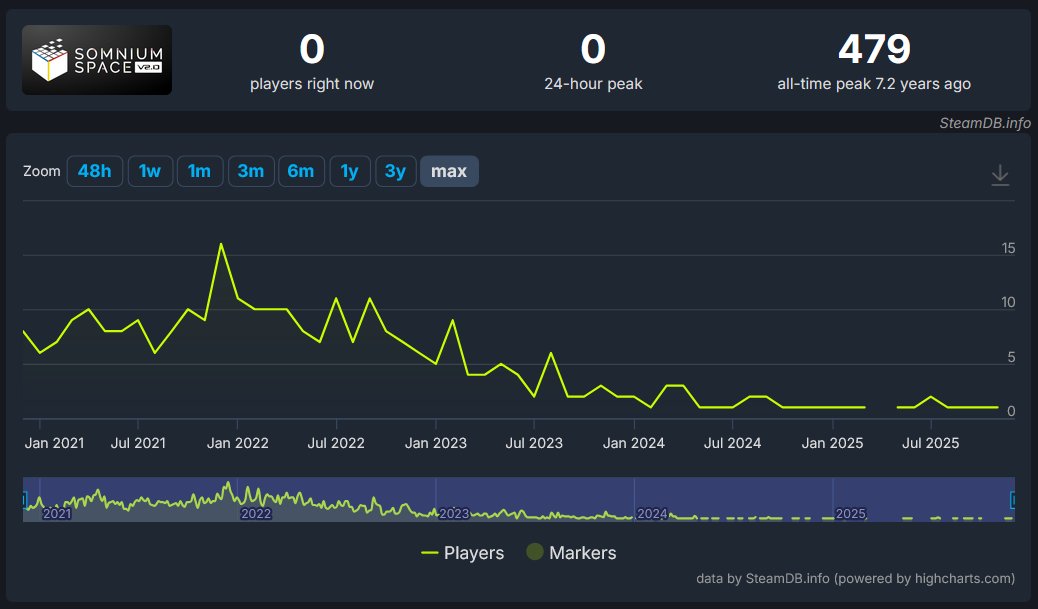The height and width of the screenshot is (609, 1038).
Task: Select the 1y zoom range
Action: pos(350,171)
